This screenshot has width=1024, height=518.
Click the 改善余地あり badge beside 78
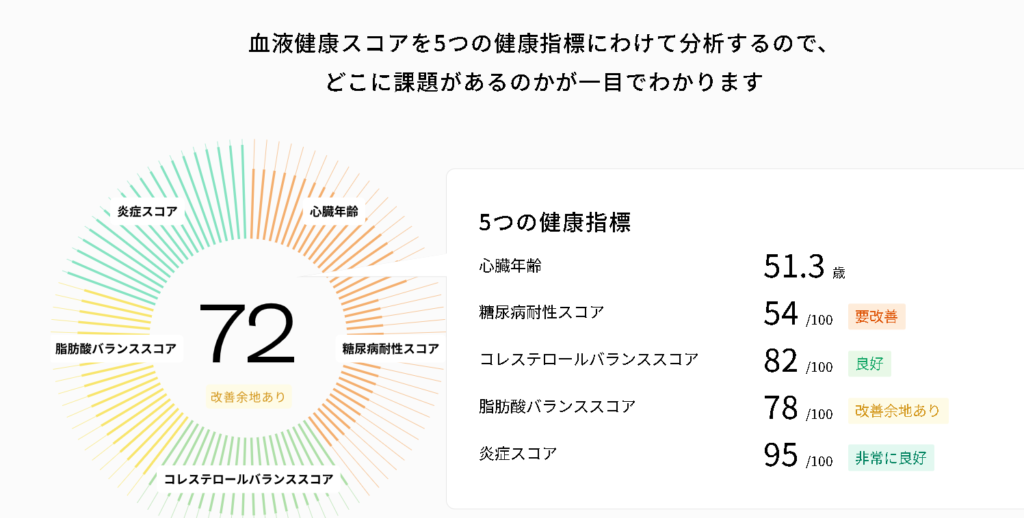click(x=897, y=411)
